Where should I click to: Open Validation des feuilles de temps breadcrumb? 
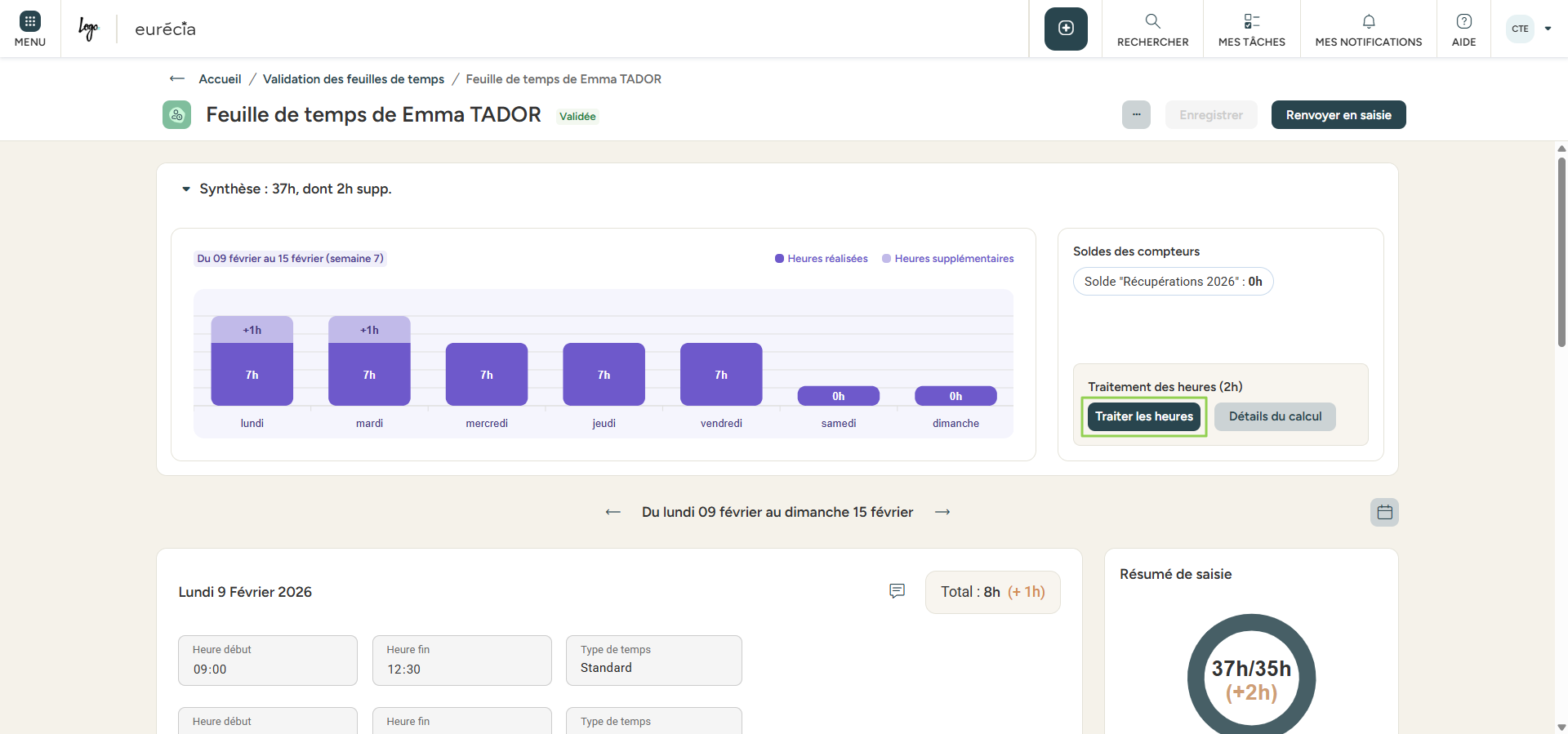pos(353,79)
